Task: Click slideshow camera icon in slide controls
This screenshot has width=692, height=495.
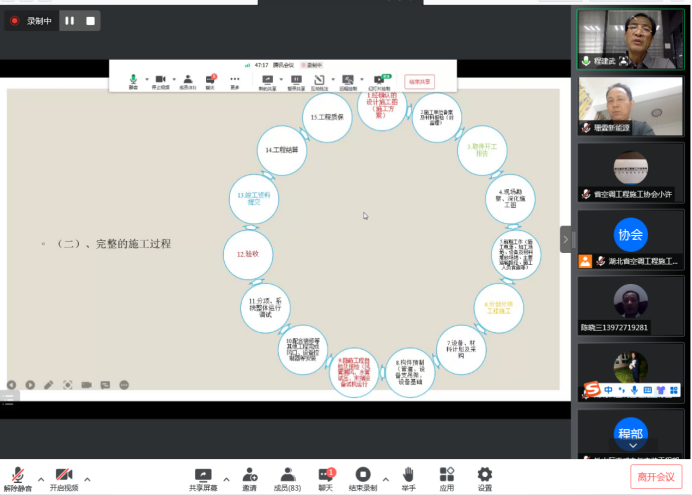Action: (86, 385)
